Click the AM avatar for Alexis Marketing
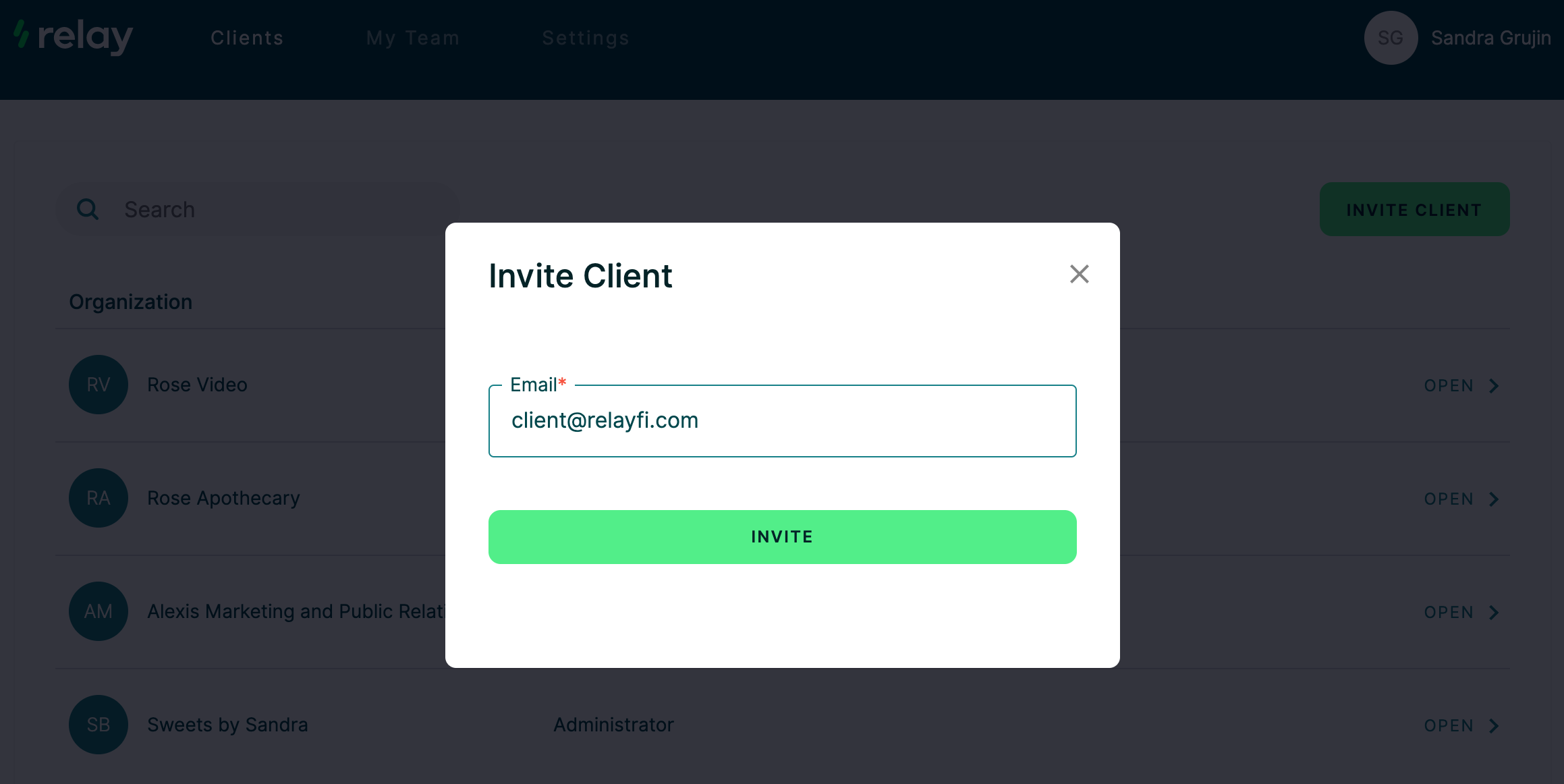 point(99,611)
